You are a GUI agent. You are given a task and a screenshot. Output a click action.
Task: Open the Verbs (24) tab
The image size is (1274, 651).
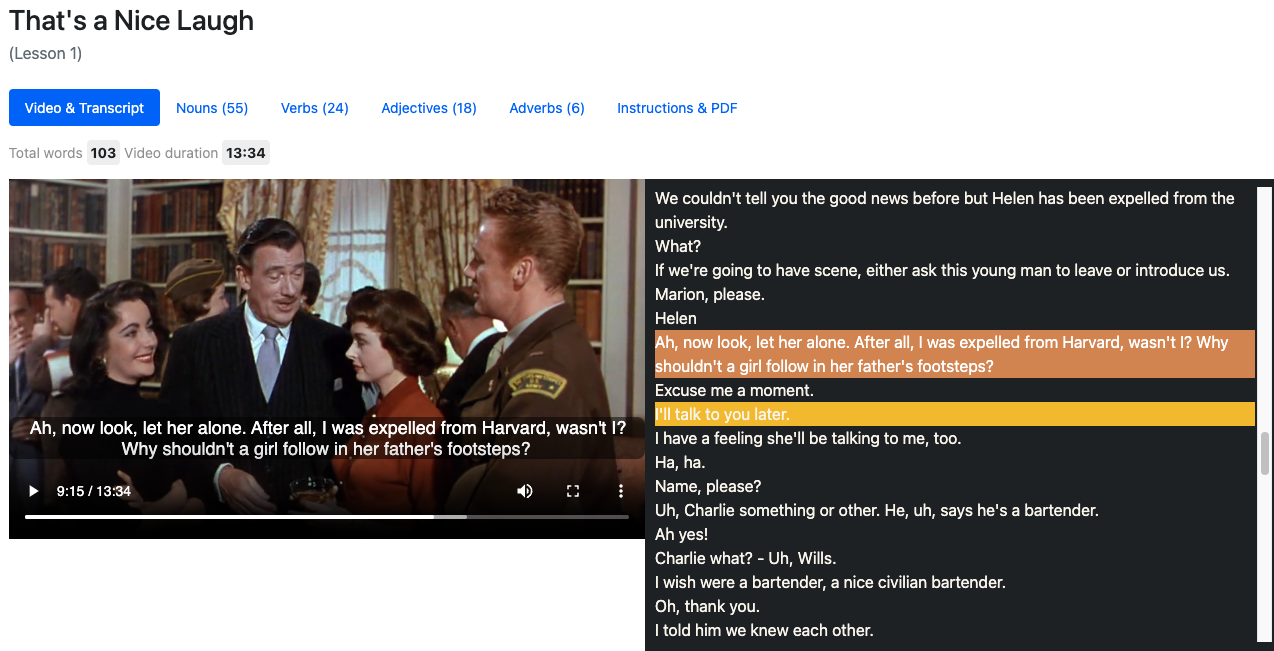pos(315,108)
